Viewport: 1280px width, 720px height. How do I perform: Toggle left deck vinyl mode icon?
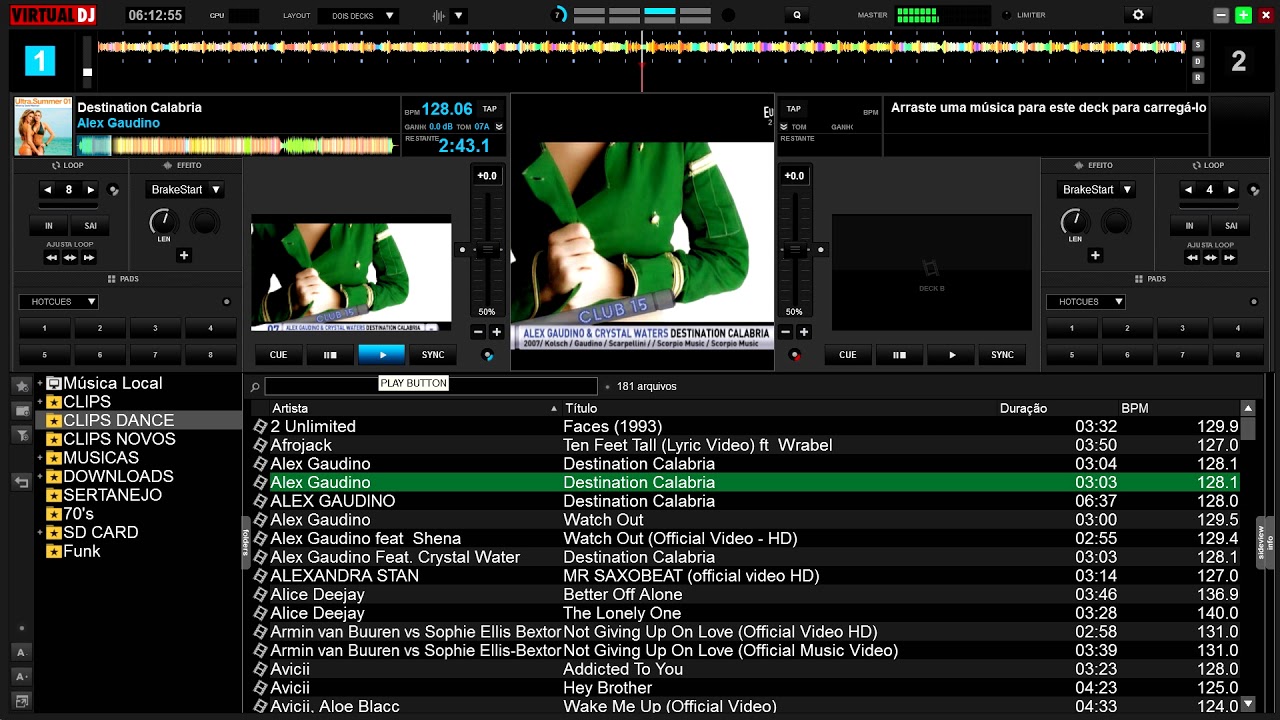point(488,355)
